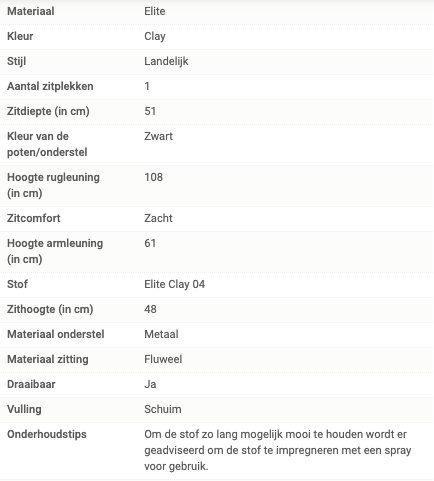Click the Zwart leg color value
This screenshot has height=481, width=434.
coord(158,136)
